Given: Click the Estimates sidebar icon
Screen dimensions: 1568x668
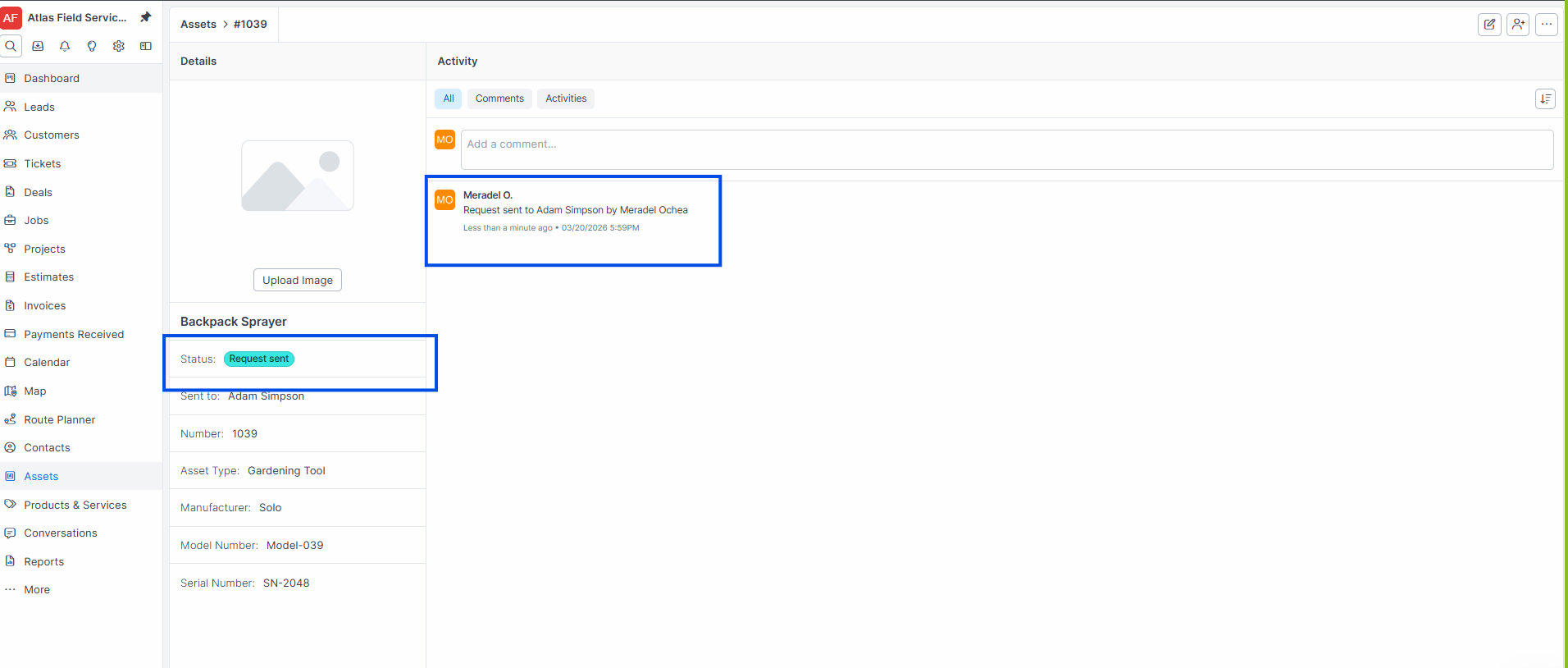Looking at the screenshot, I should click(10, 277).
